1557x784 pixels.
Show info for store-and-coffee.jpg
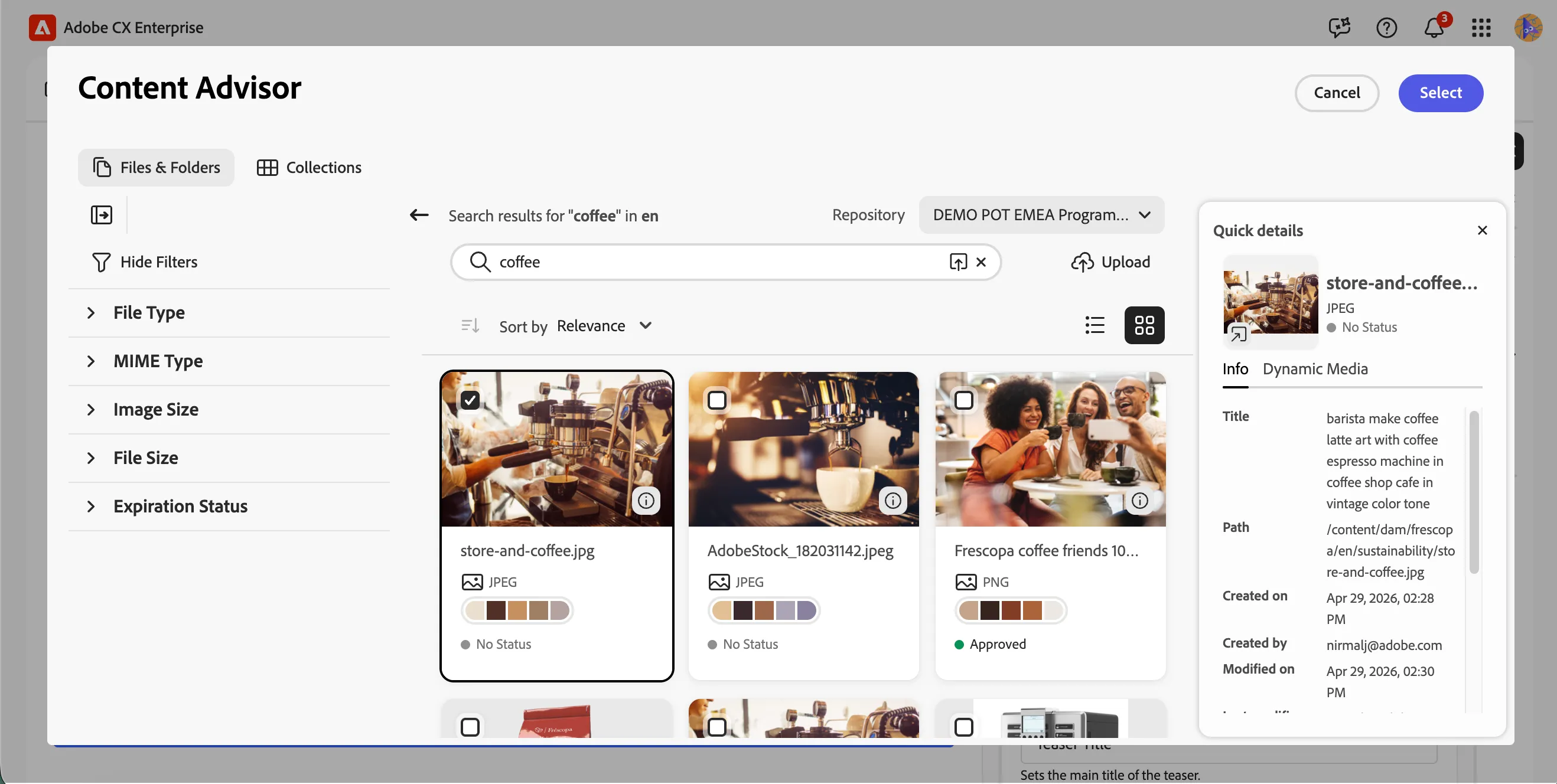click(x=646, y=500)
